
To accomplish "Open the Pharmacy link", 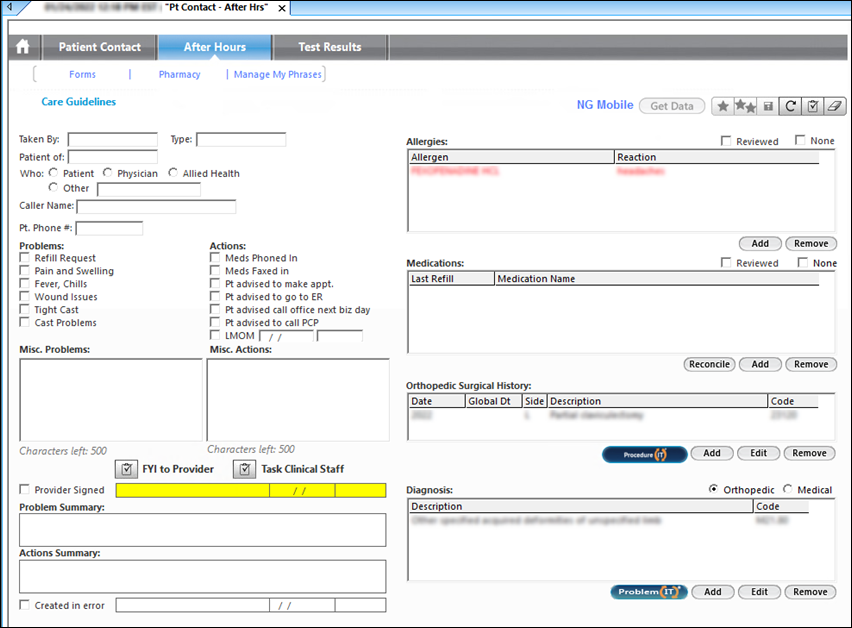I will 179,74.
